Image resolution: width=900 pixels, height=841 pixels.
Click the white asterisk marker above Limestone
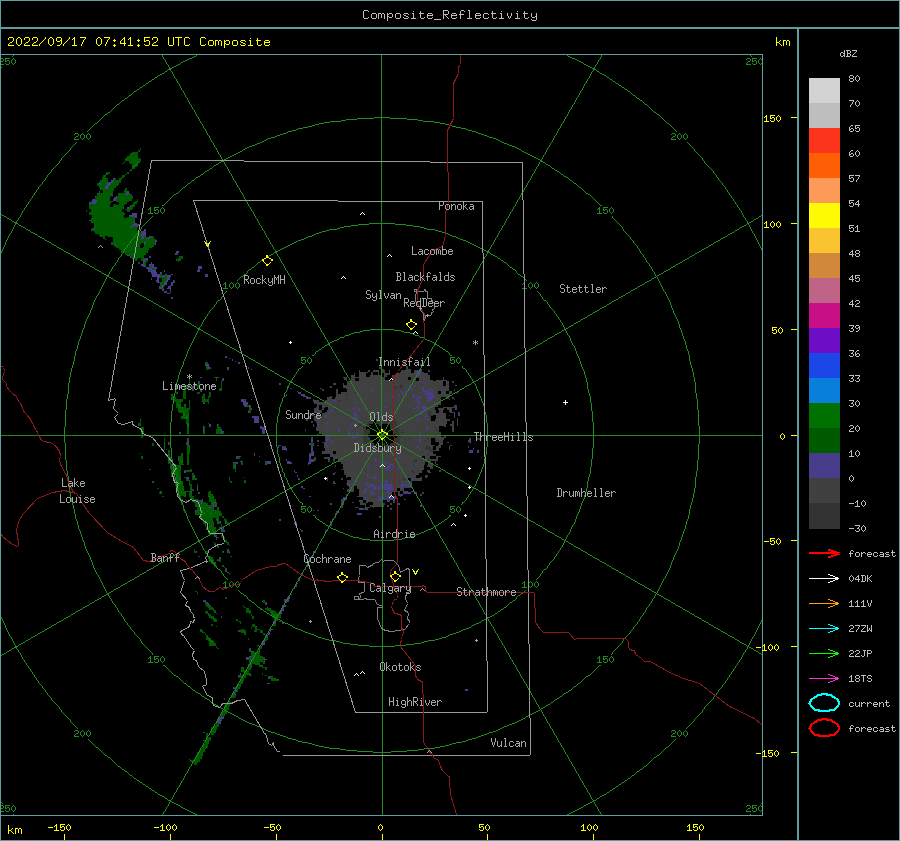pos(189,377)
